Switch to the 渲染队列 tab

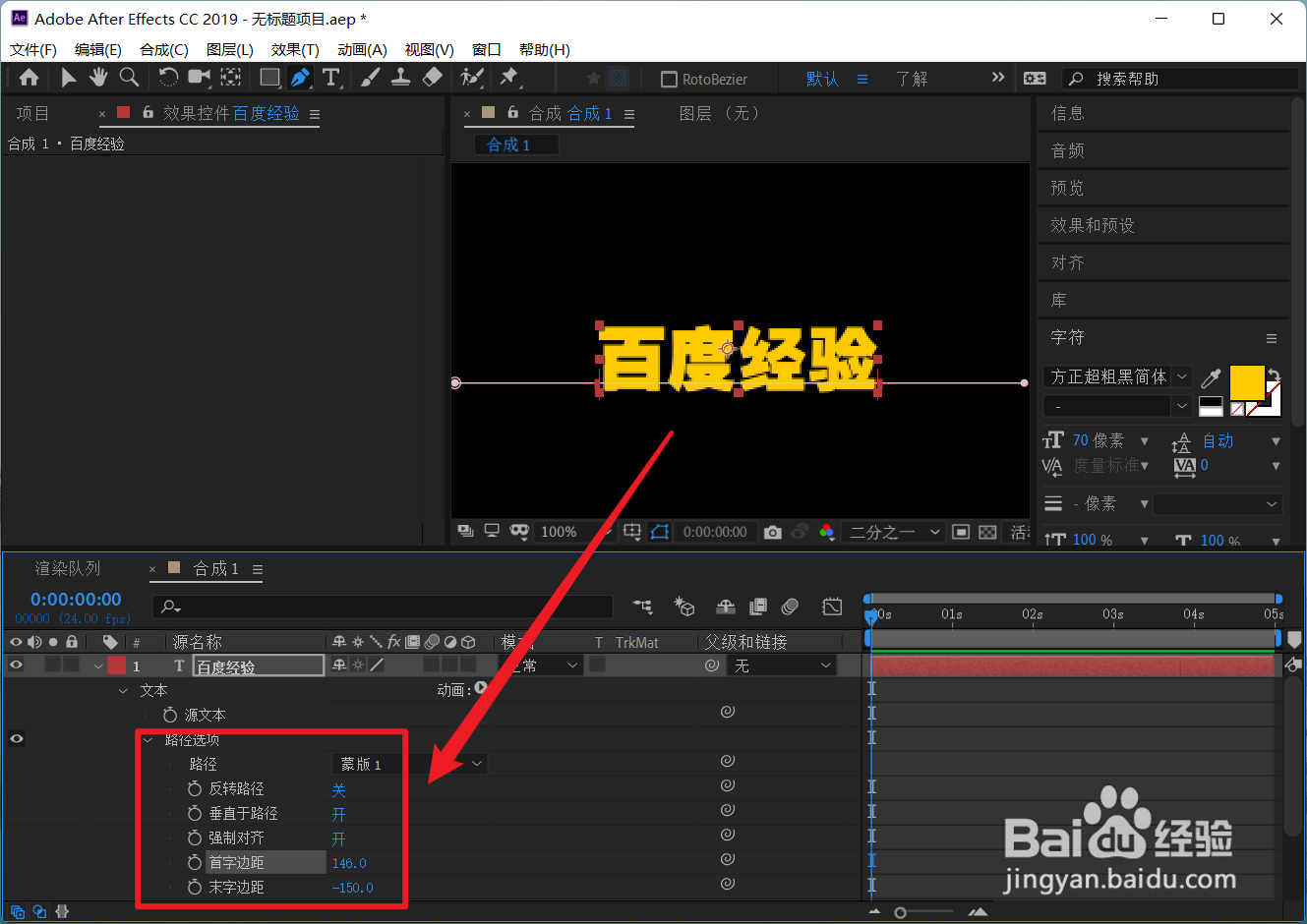click(68, 569)
